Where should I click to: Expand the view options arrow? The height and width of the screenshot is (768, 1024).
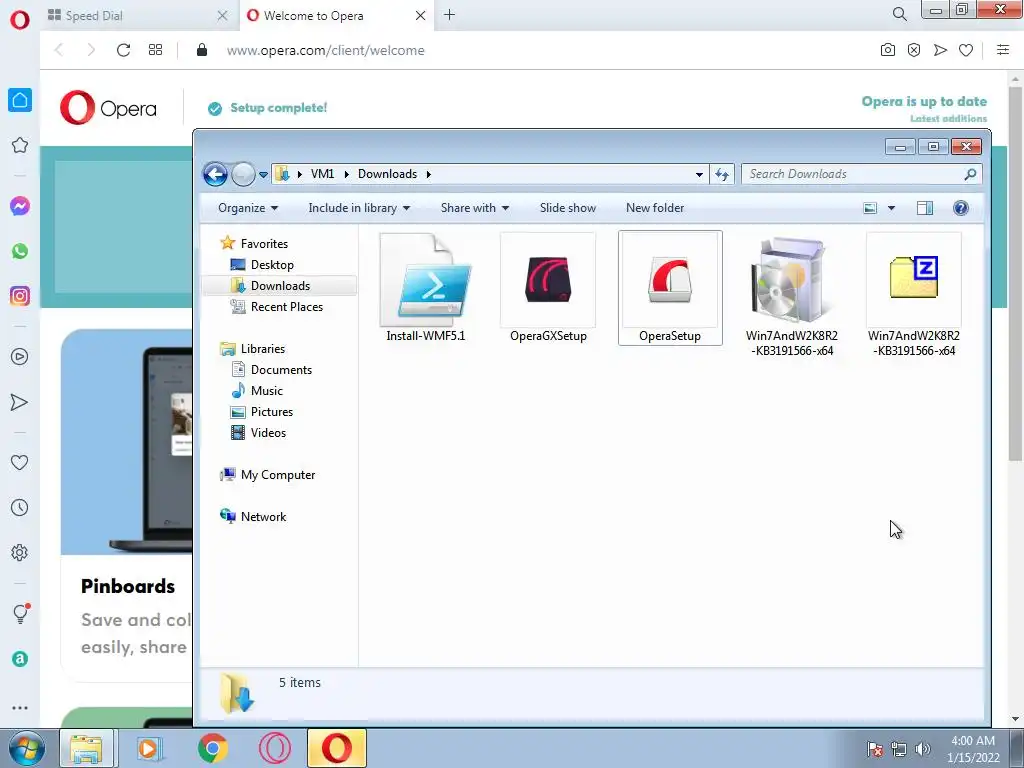(x=891, y=208)
